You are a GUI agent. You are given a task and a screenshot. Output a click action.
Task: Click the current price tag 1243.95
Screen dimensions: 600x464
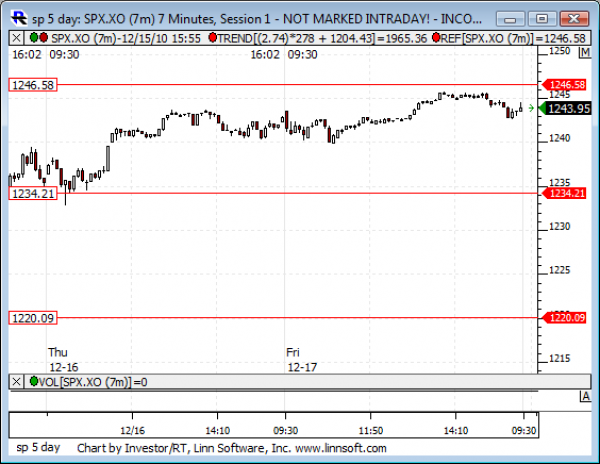pyautogui.click(x=566, y=109)
